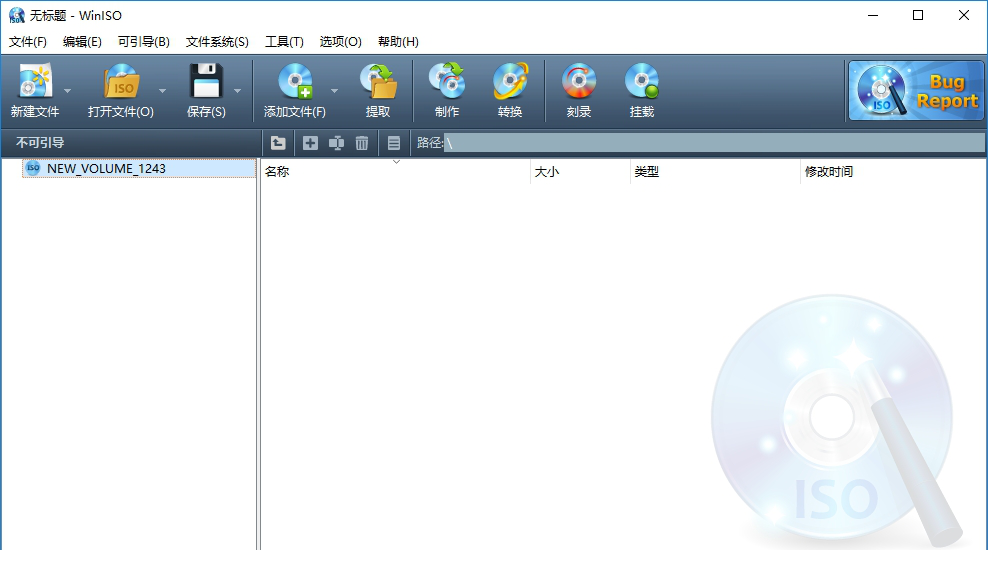The height and width of the screenshot is (572, 988).
Task: Expand the 保存 dropdown arrow
Action: coord(238,90)
